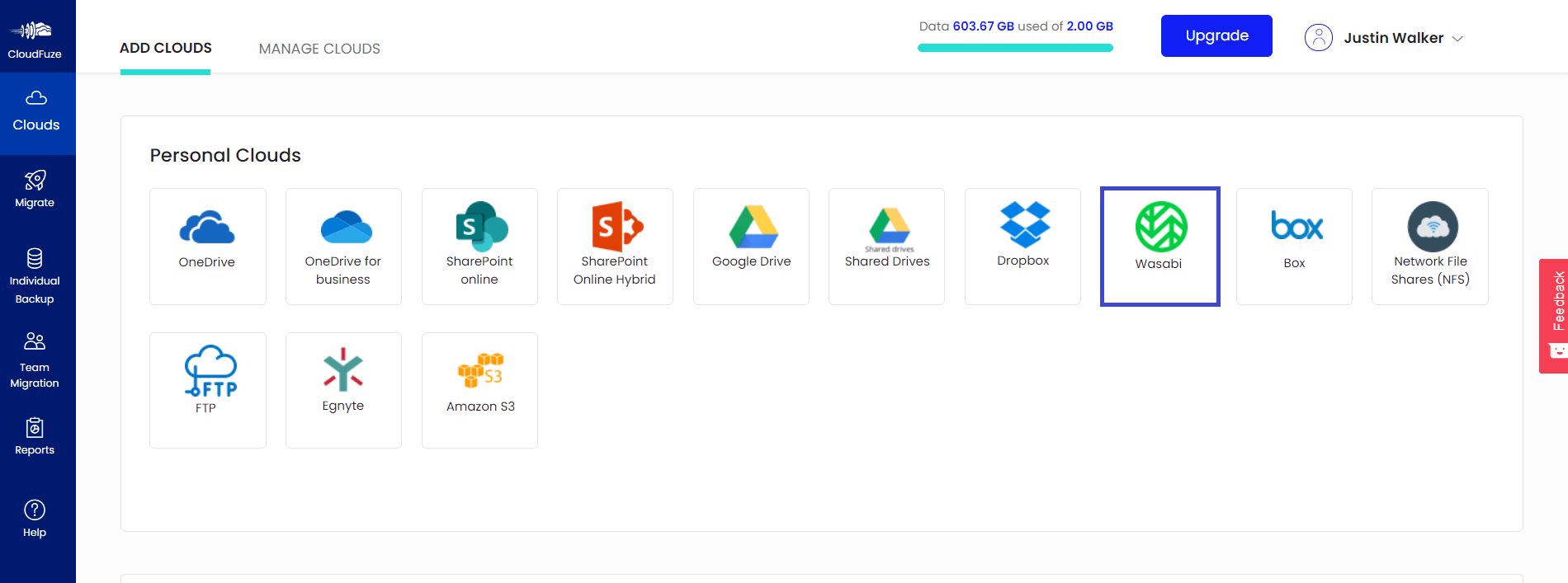
Task: Select the Amazon S3 icon
Action: tap(480, 371)
